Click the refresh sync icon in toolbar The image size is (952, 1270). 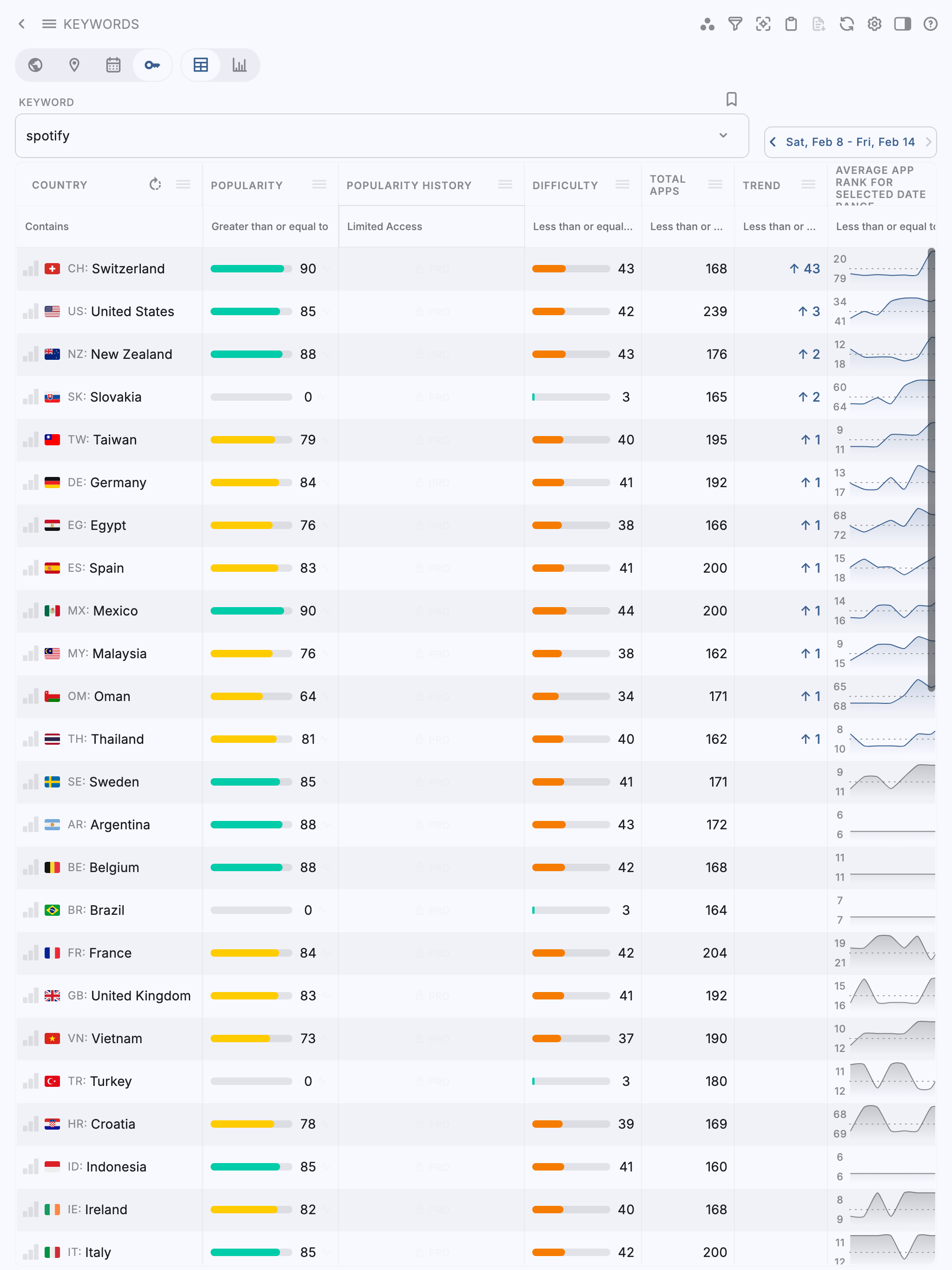coord(846,24)
